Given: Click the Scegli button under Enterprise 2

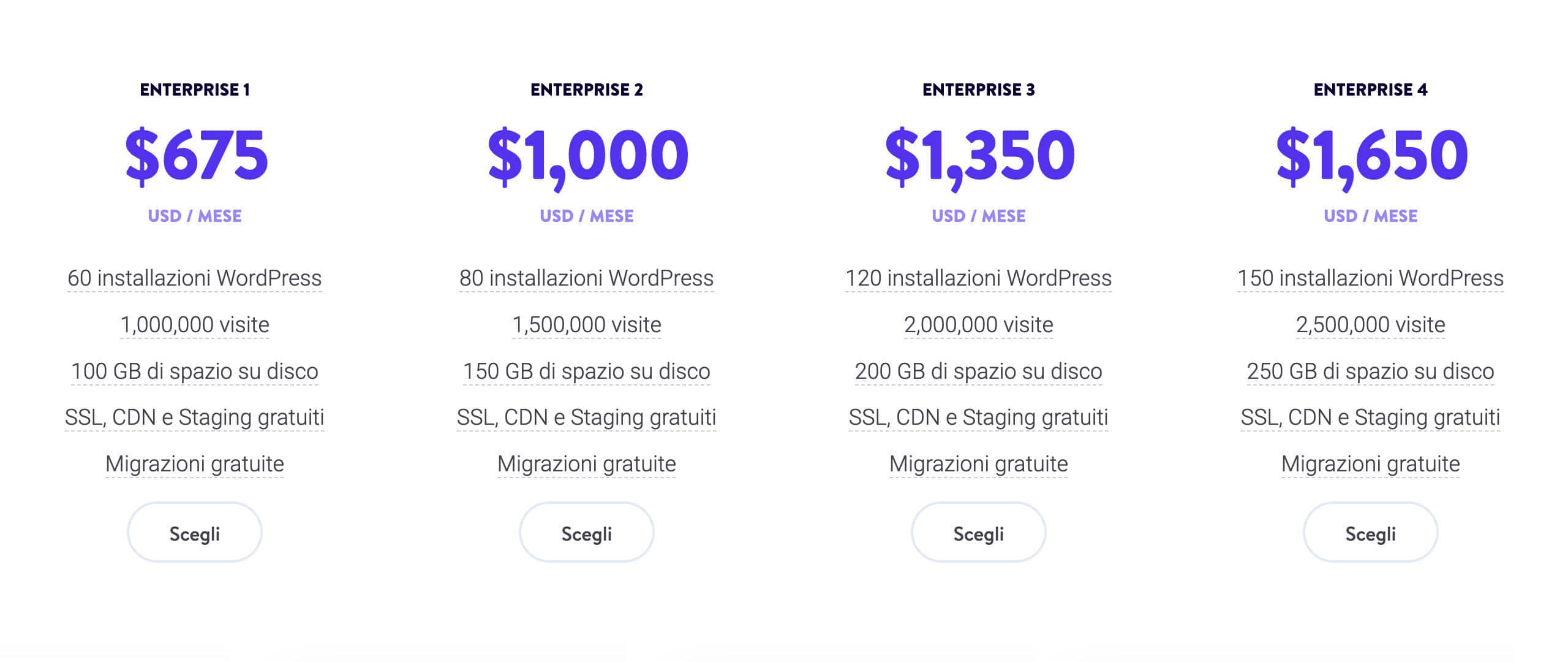Looking at the screenshot, I should pyautogui.click(x=586, y=532).
